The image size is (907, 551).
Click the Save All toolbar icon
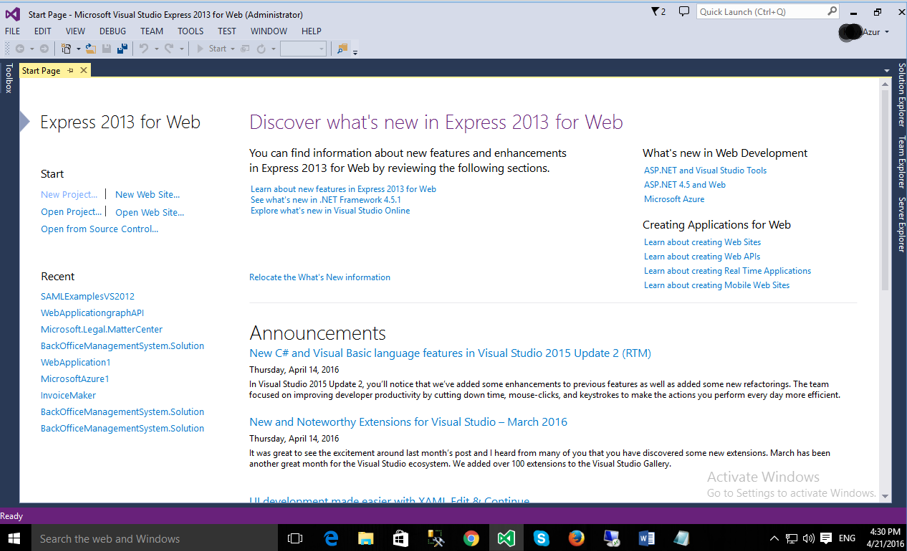122,49
